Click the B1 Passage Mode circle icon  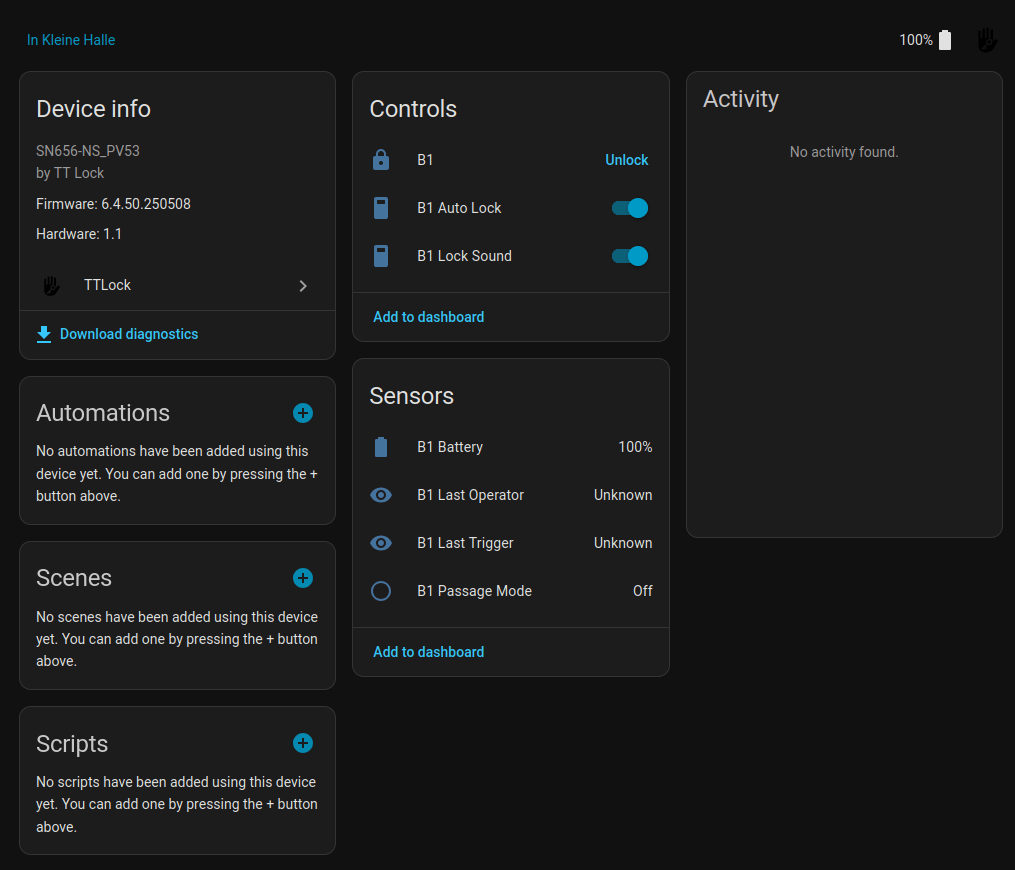click(x=381, y=591)
